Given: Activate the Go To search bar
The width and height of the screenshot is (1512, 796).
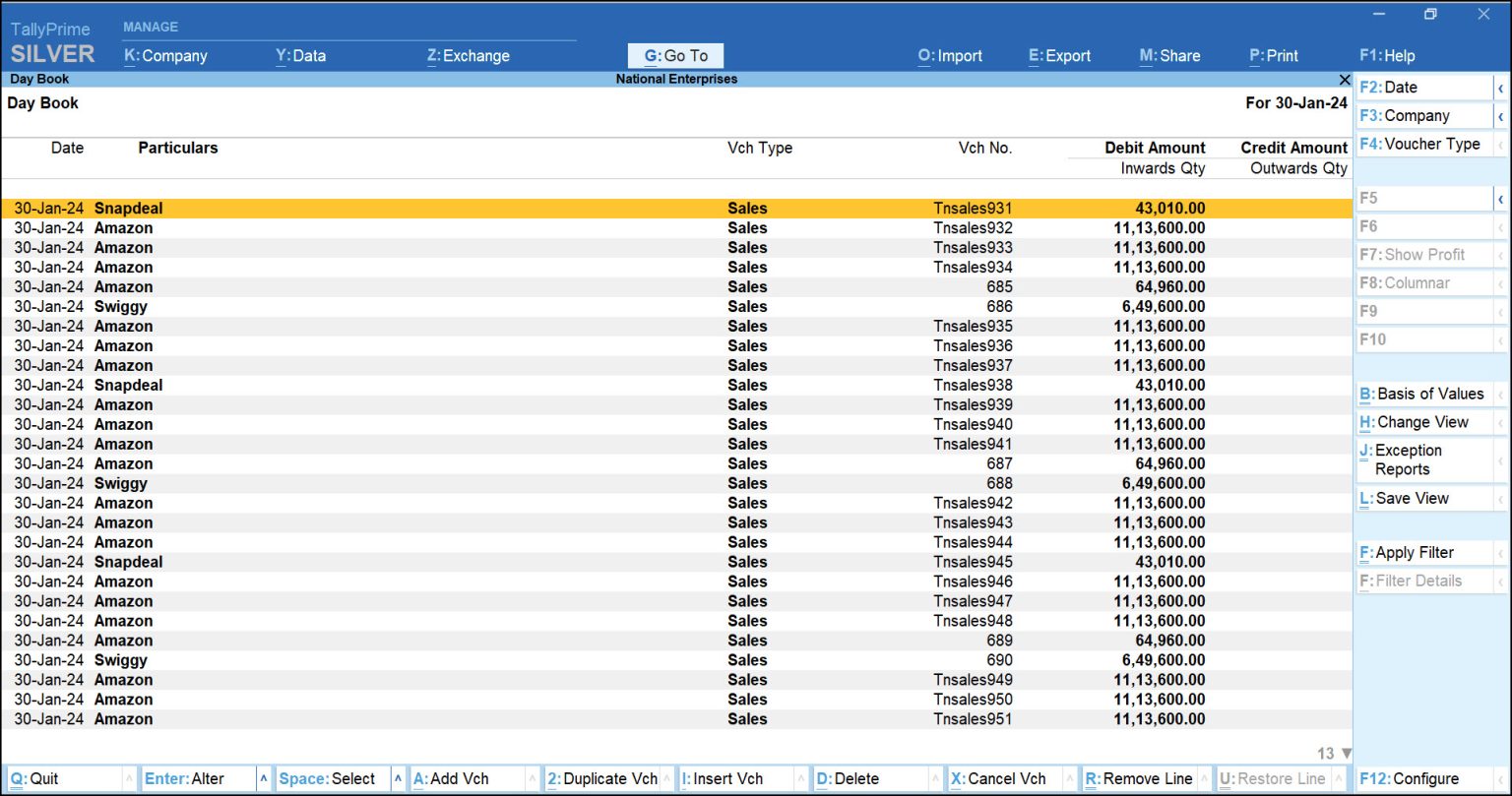Looking at the screenshot, I should pyautogui.click(x=675, y=55).
